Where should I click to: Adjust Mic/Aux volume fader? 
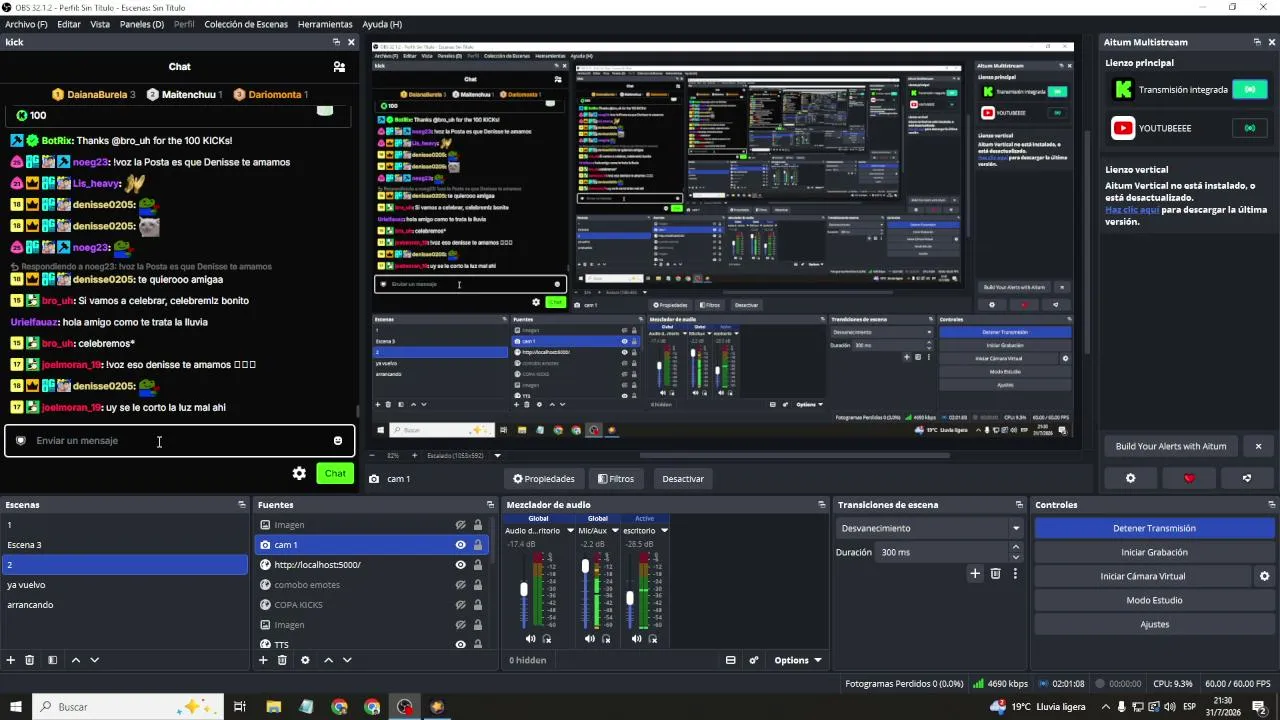click(585, 567)
